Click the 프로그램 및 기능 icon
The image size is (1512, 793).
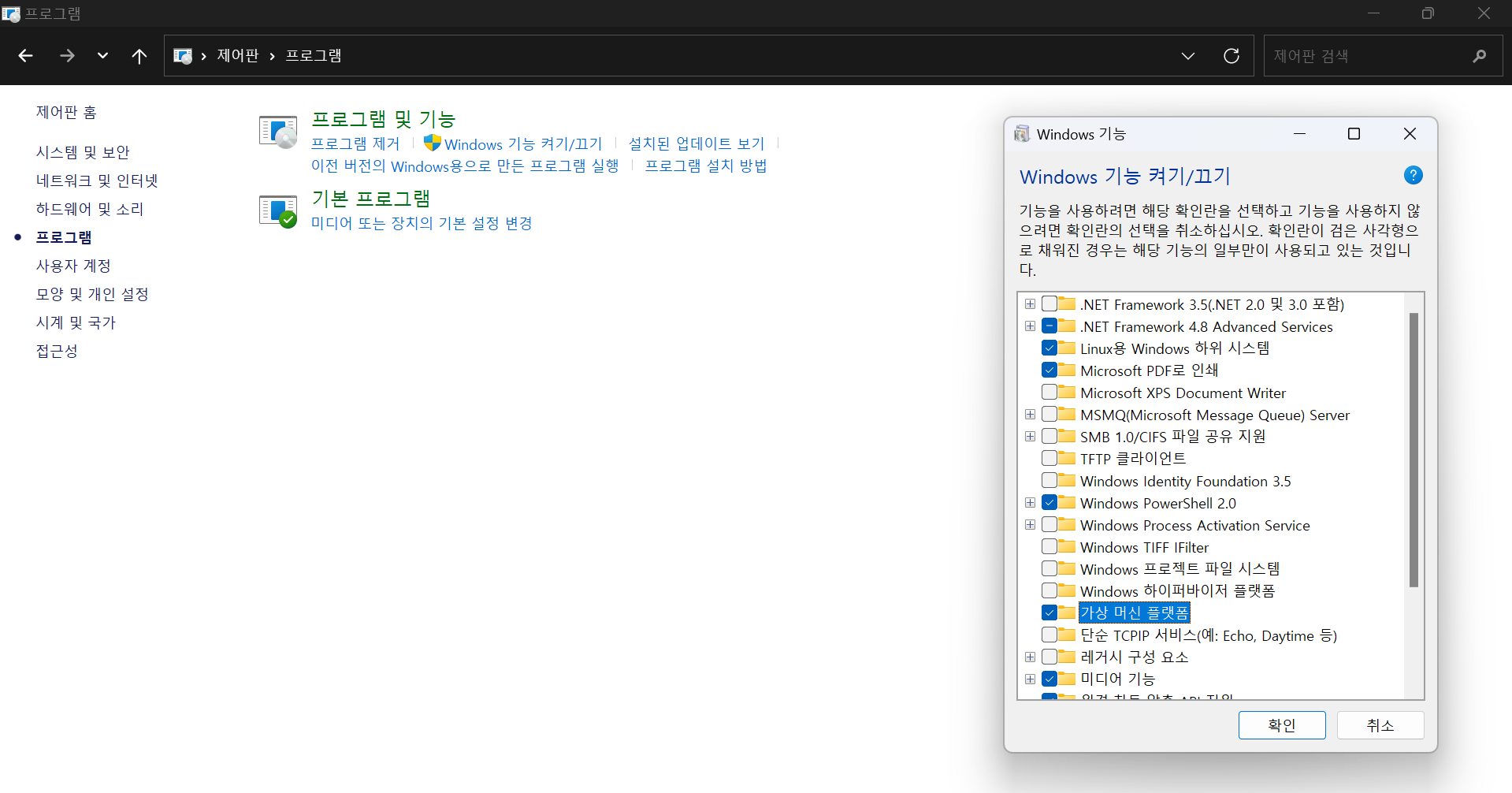(x=278, y=132)
